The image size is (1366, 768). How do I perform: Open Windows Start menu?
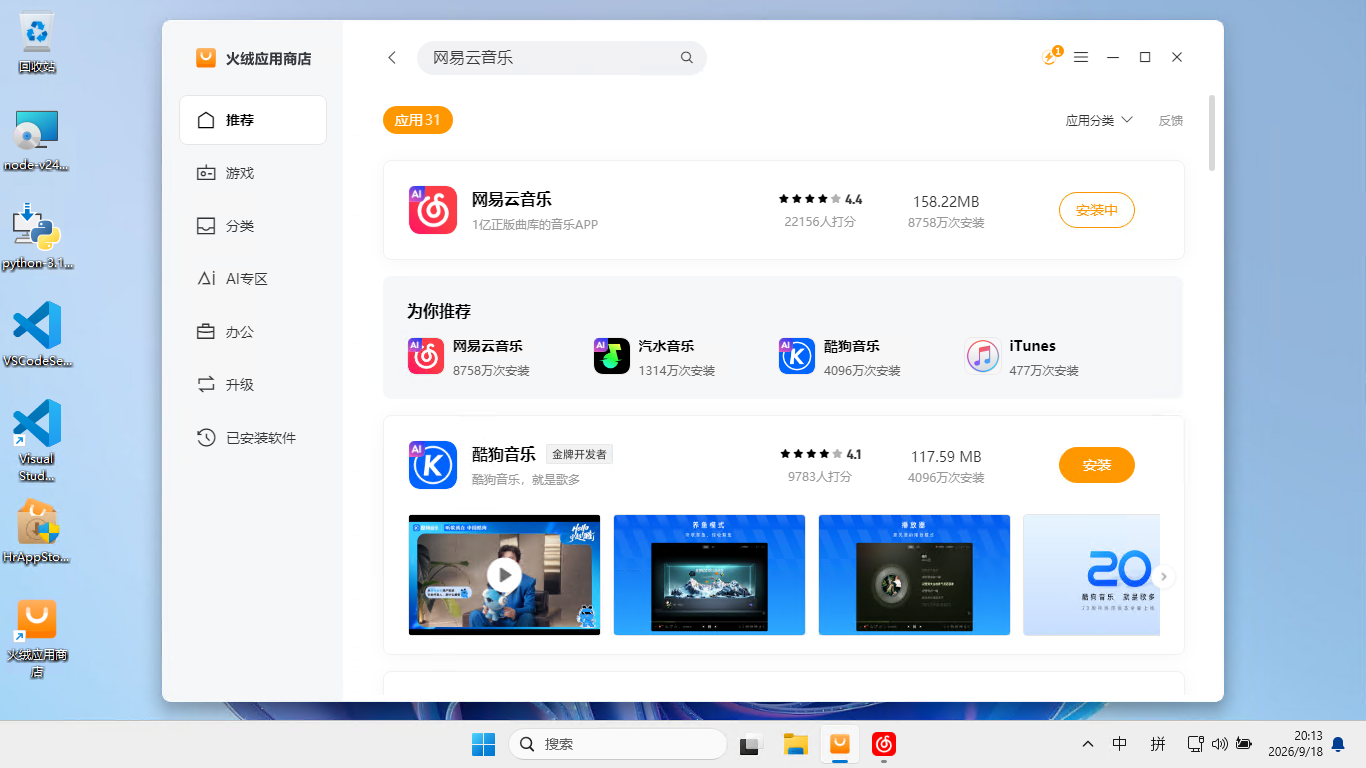tap(483, 744)
